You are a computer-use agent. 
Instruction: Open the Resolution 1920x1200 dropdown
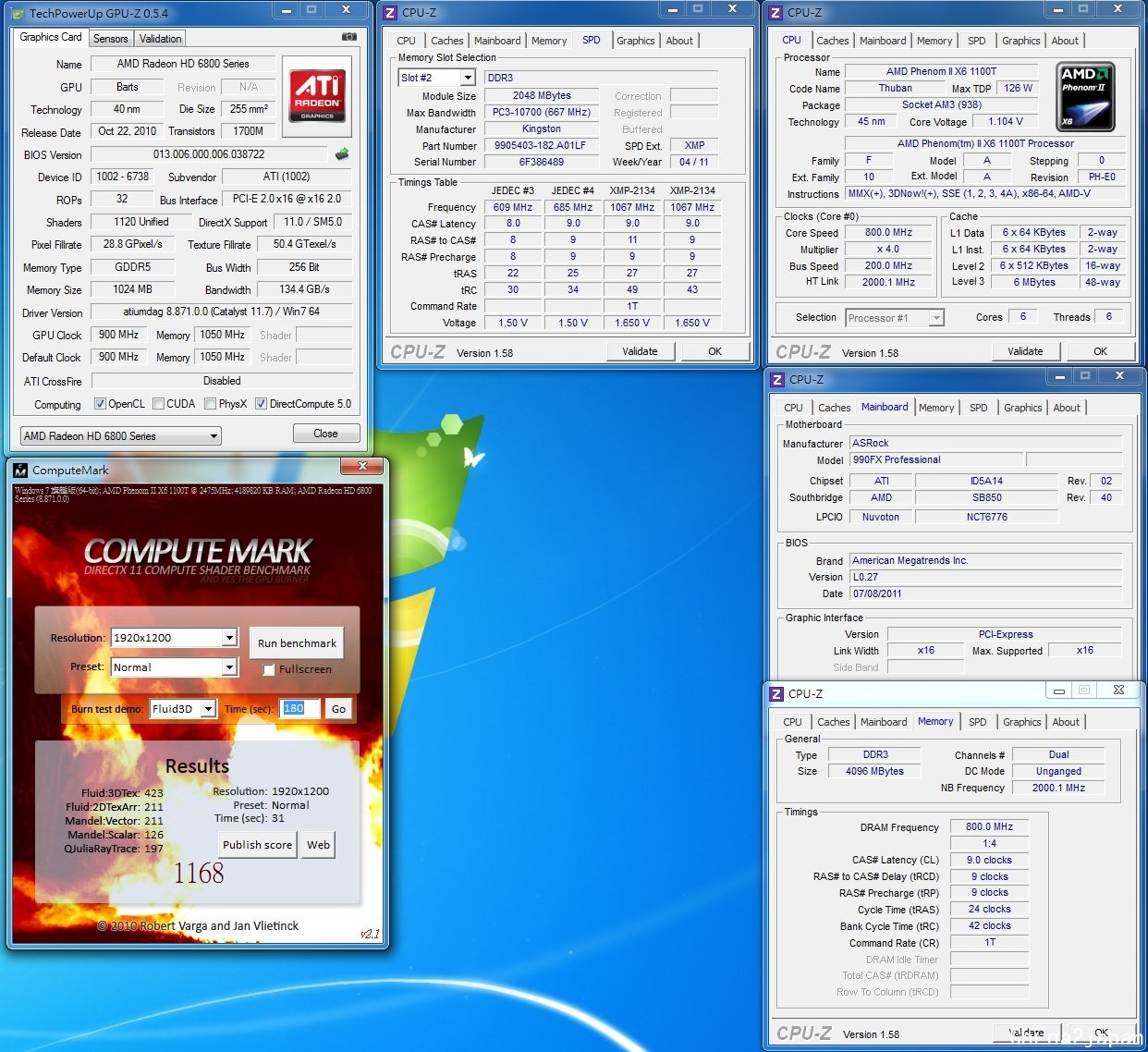pyautogui.click(x=174, y=638)
